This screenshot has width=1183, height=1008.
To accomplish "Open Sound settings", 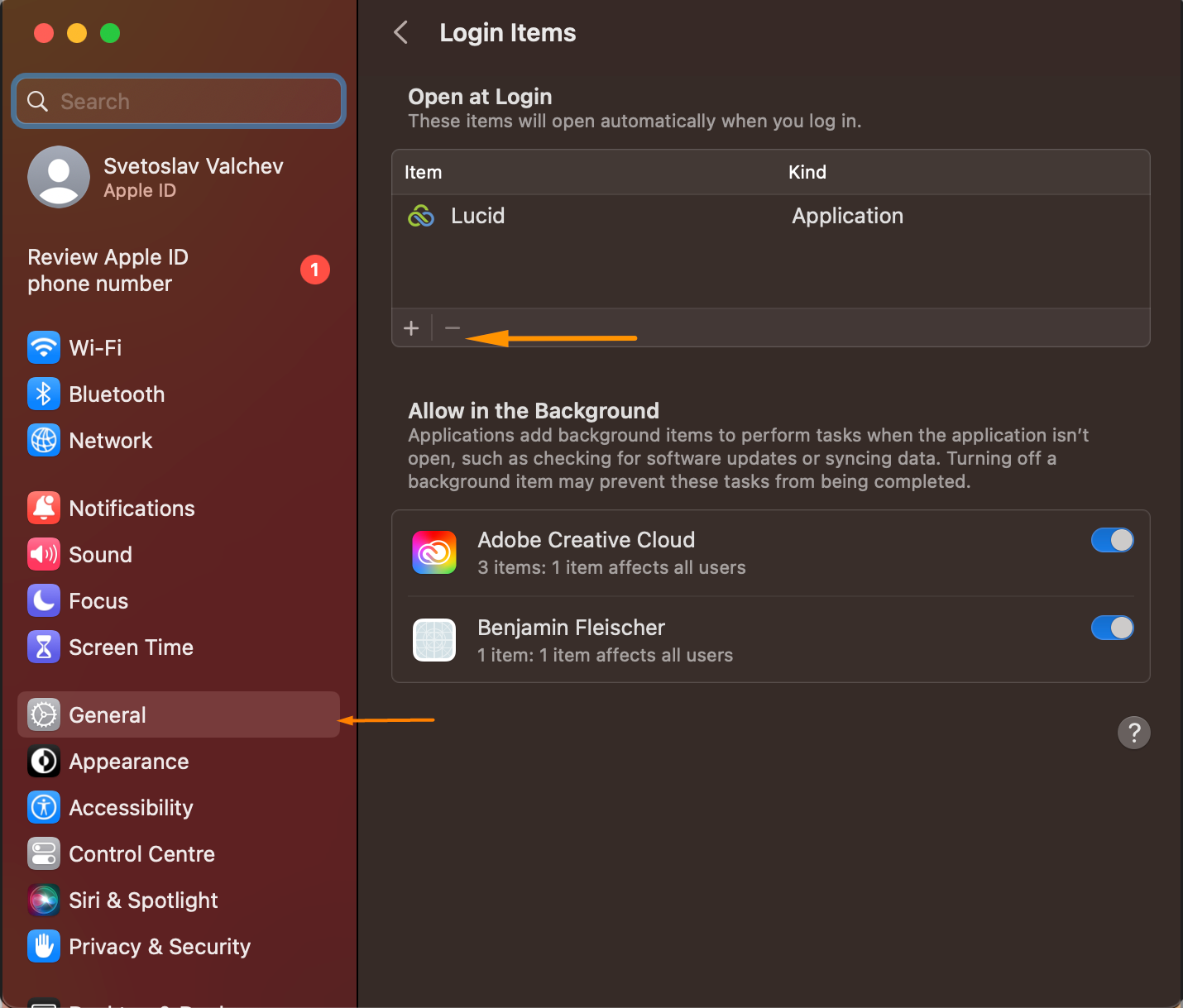I will (x=99, y=554).
